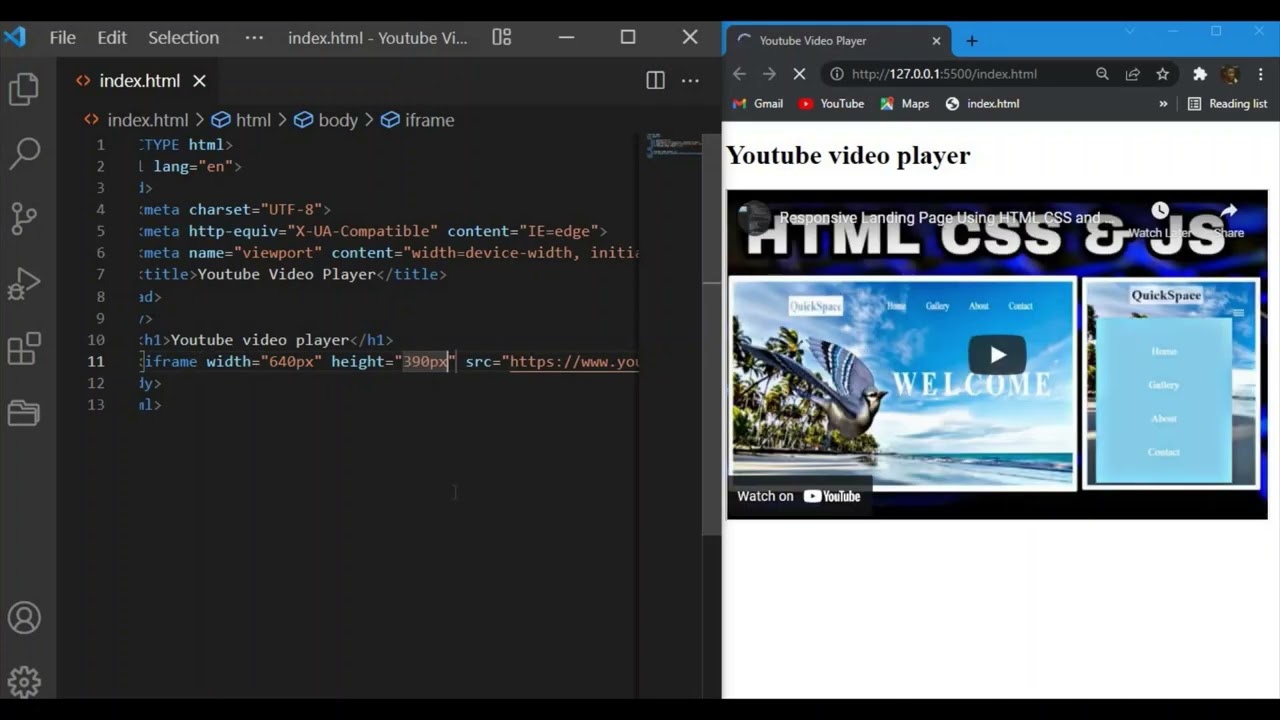1280x720 pixels.
Task: Split the editor right
Action: click(655, 80)
